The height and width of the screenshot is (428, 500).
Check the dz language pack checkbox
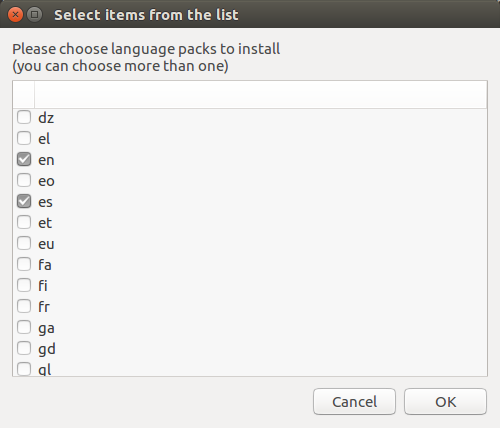24,117
